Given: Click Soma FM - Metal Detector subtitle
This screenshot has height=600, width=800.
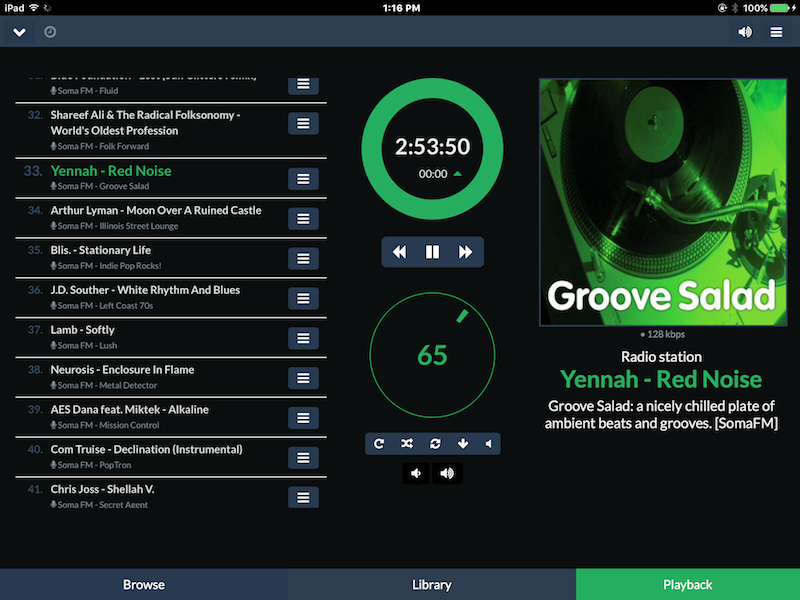Looking at the screenshot, I should click(x=104, y=385).
